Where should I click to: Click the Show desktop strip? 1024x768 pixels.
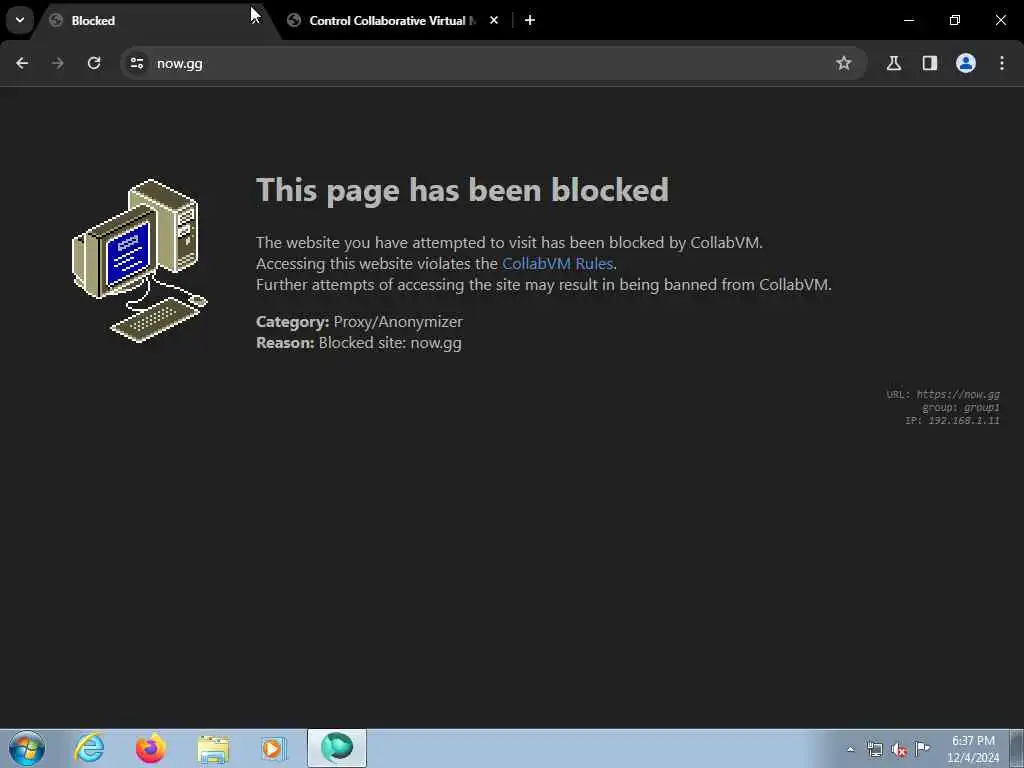[x=1018, y=748]
